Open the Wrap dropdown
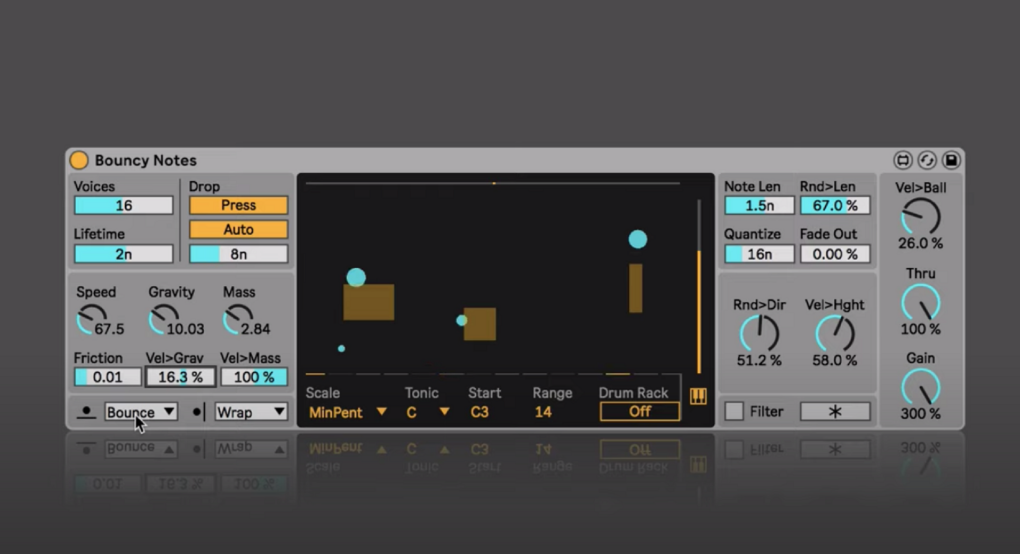This screenshot has height=554, width=1020. tap(250, 412)
